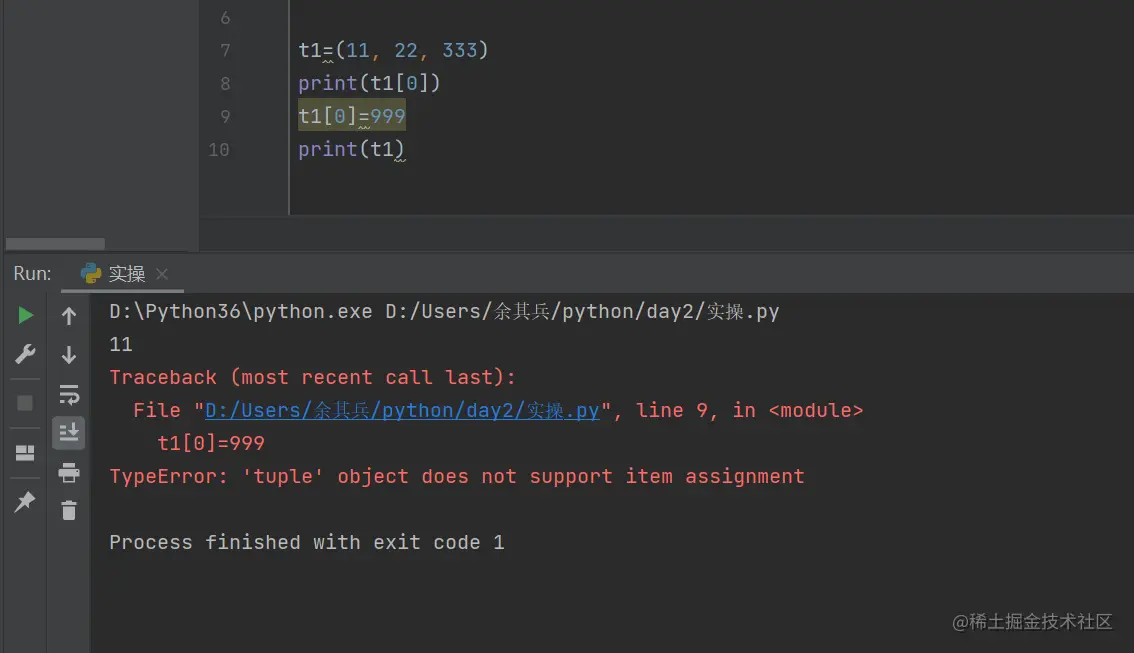1134x653 pixels.
Task: Click code line t1=(11, 22, 333)
Action: click(x=393, y=50)
